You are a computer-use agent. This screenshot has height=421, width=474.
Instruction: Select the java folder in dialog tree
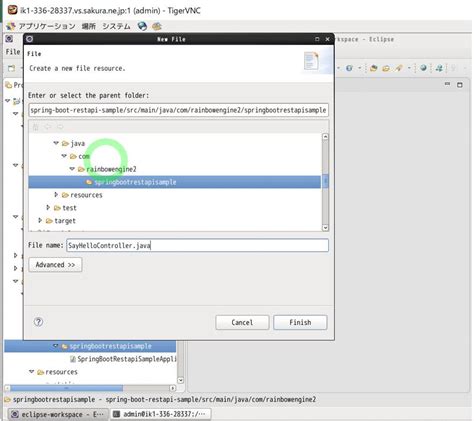[x=77, y=143]
